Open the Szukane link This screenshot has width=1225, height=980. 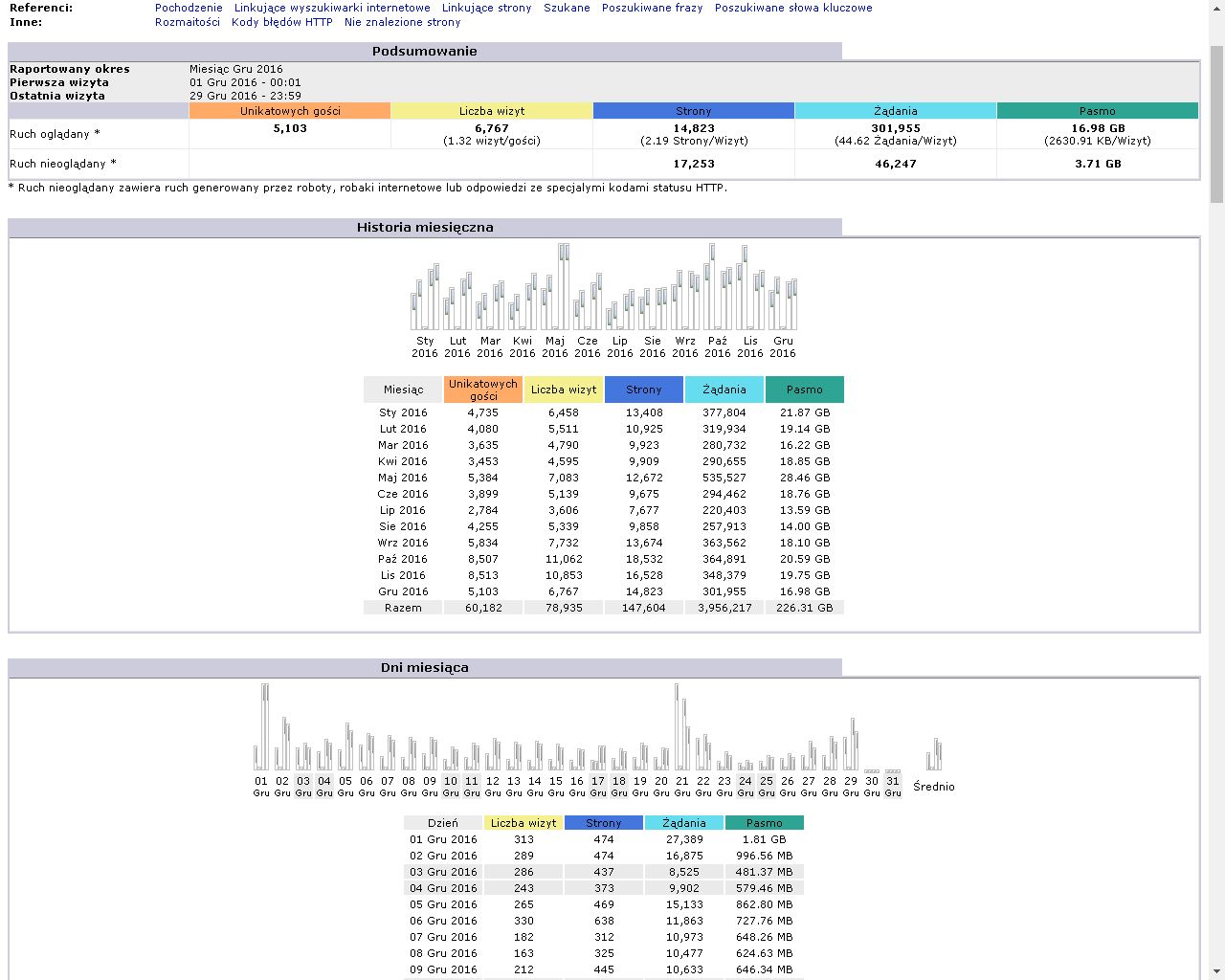click(567, 8)
